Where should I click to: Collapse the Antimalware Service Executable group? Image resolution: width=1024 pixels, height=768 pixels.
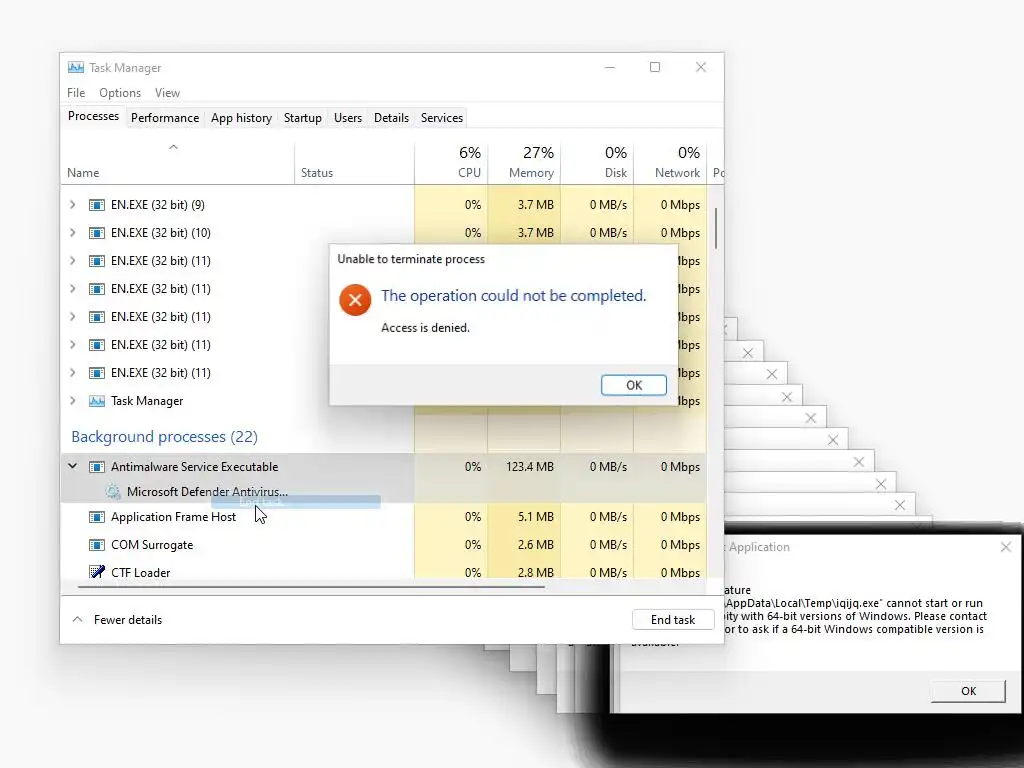click(72, 466)
